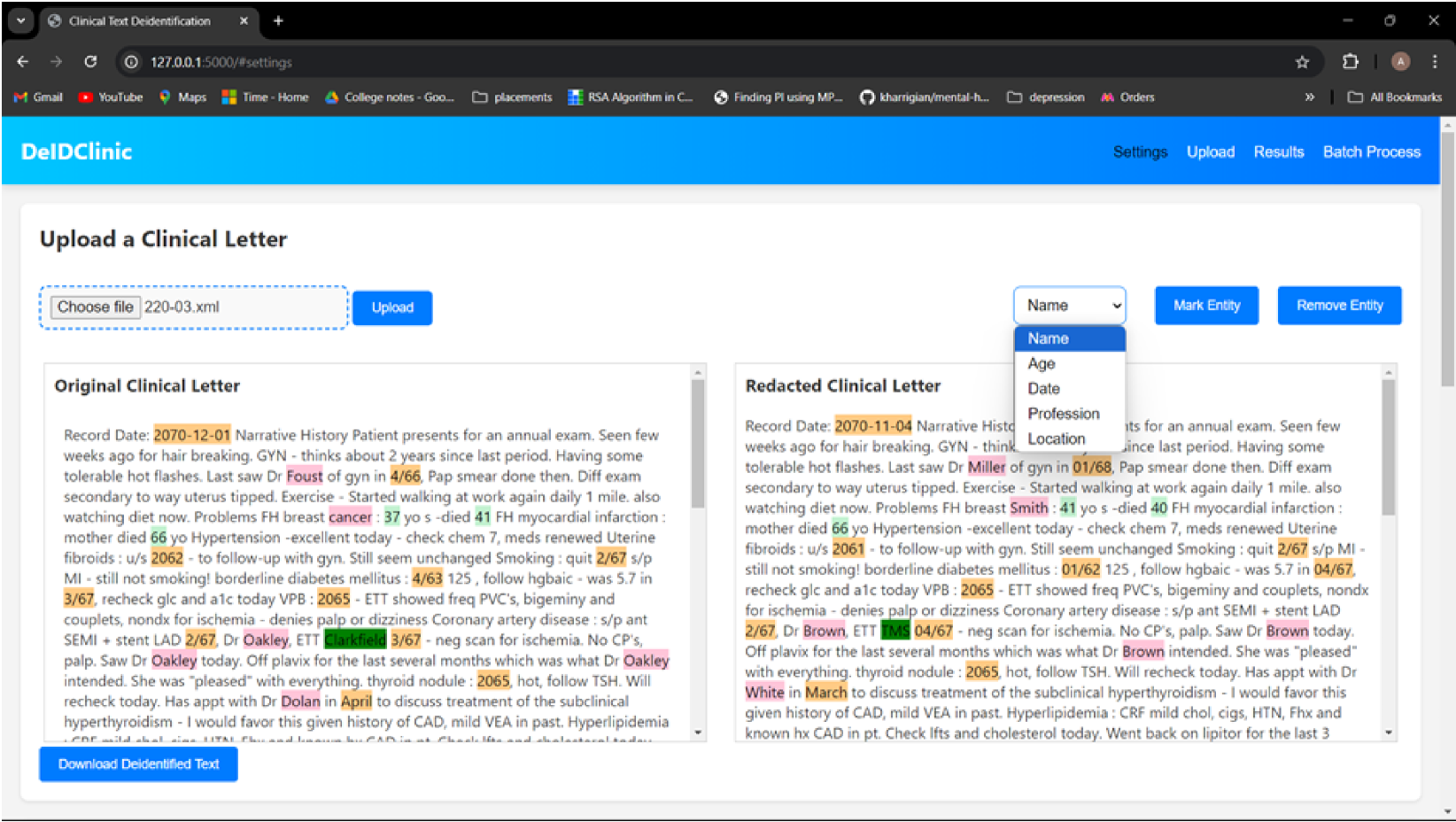Click the highlighted name Miller in redacted letter
Screen dimensions: 1456x822
(x=987, y=467)
